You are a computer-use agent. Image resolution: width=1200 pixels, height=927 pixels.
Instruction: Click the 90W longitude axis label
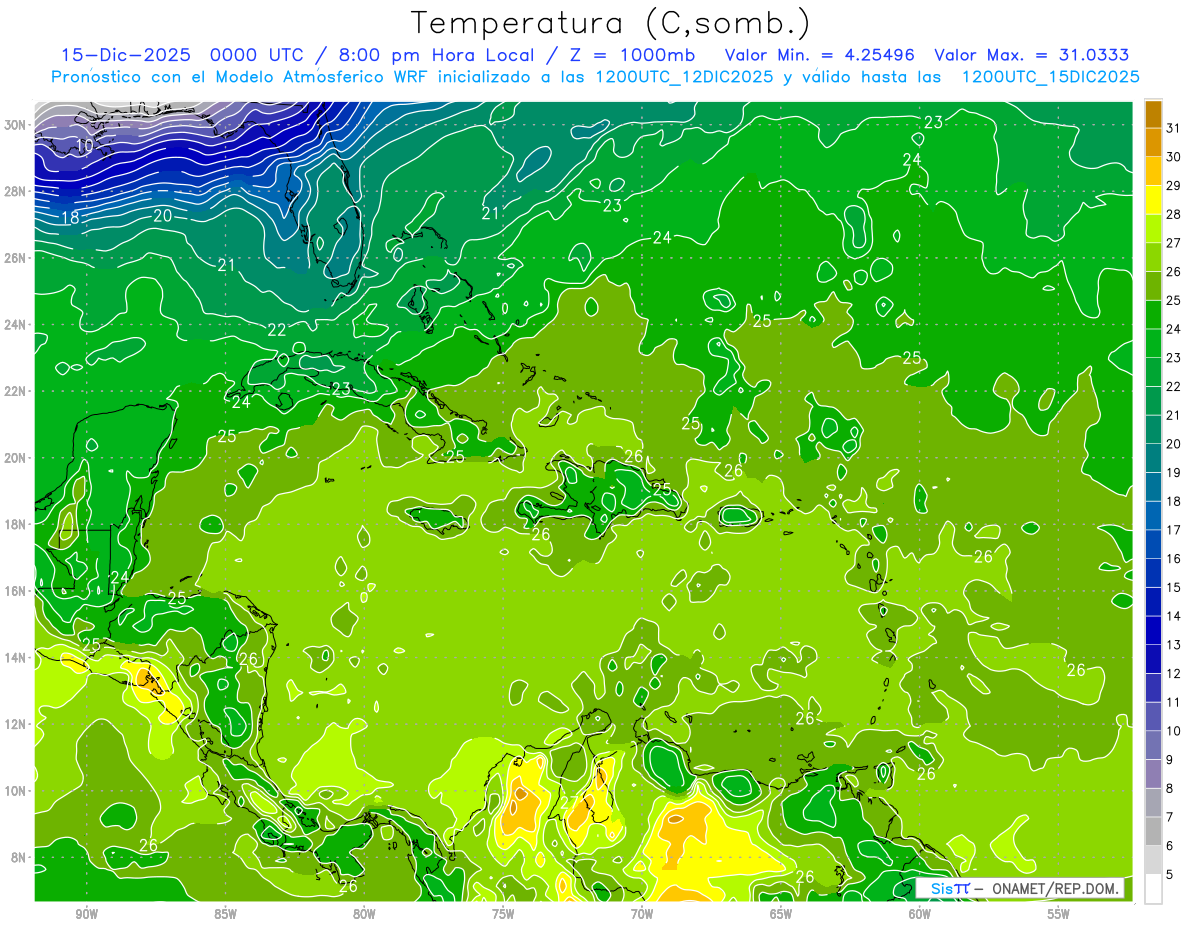(86, 914)
